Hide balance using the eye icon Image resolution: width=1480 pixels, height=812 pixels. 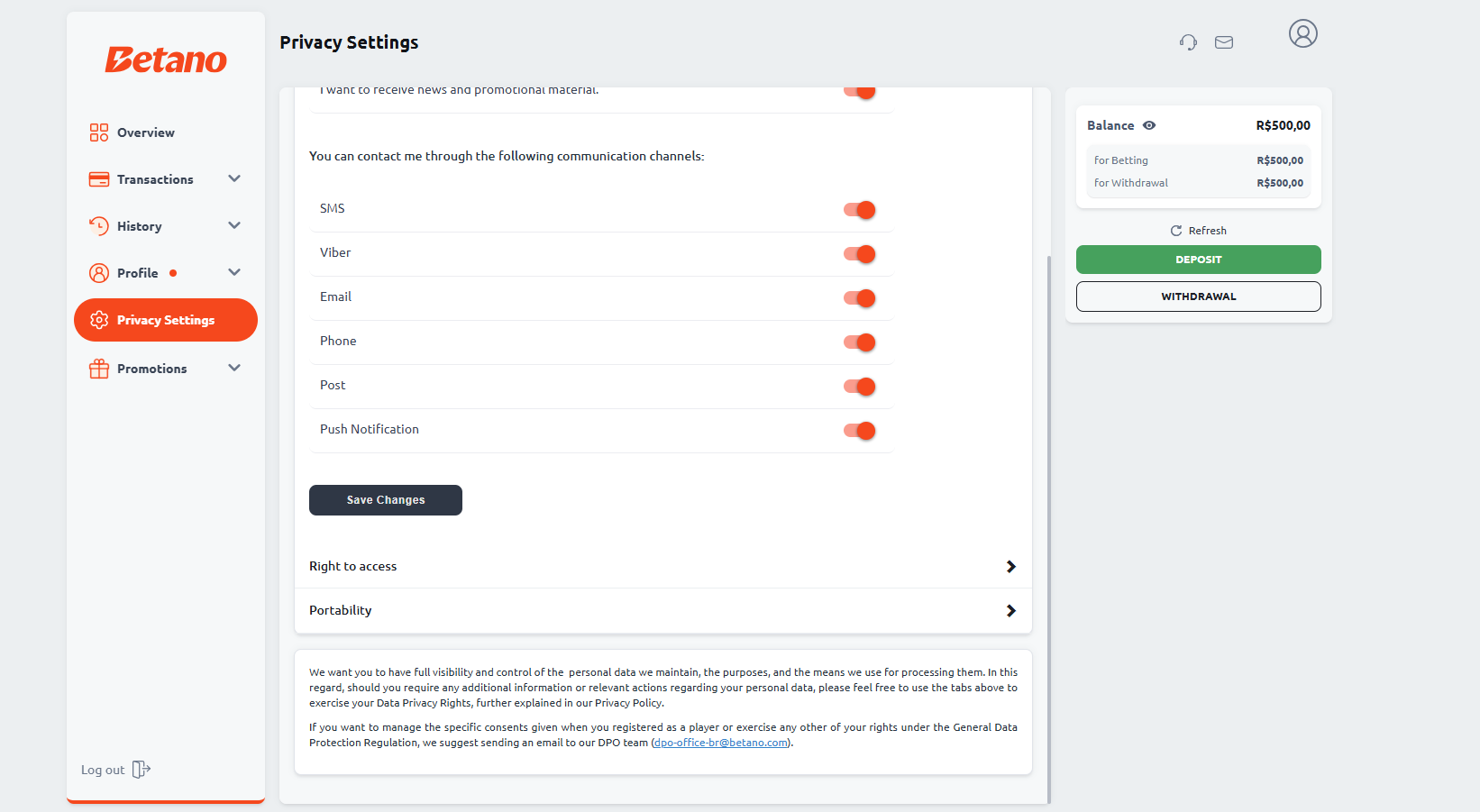[x=1149, y=125]
